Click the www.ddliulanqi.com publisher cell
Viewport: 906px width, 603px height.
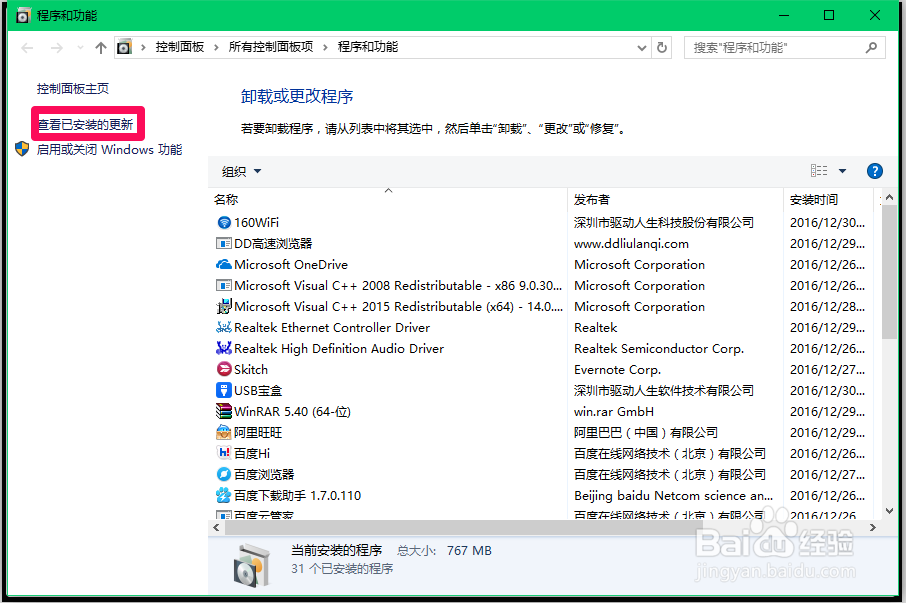pos(631,244)
